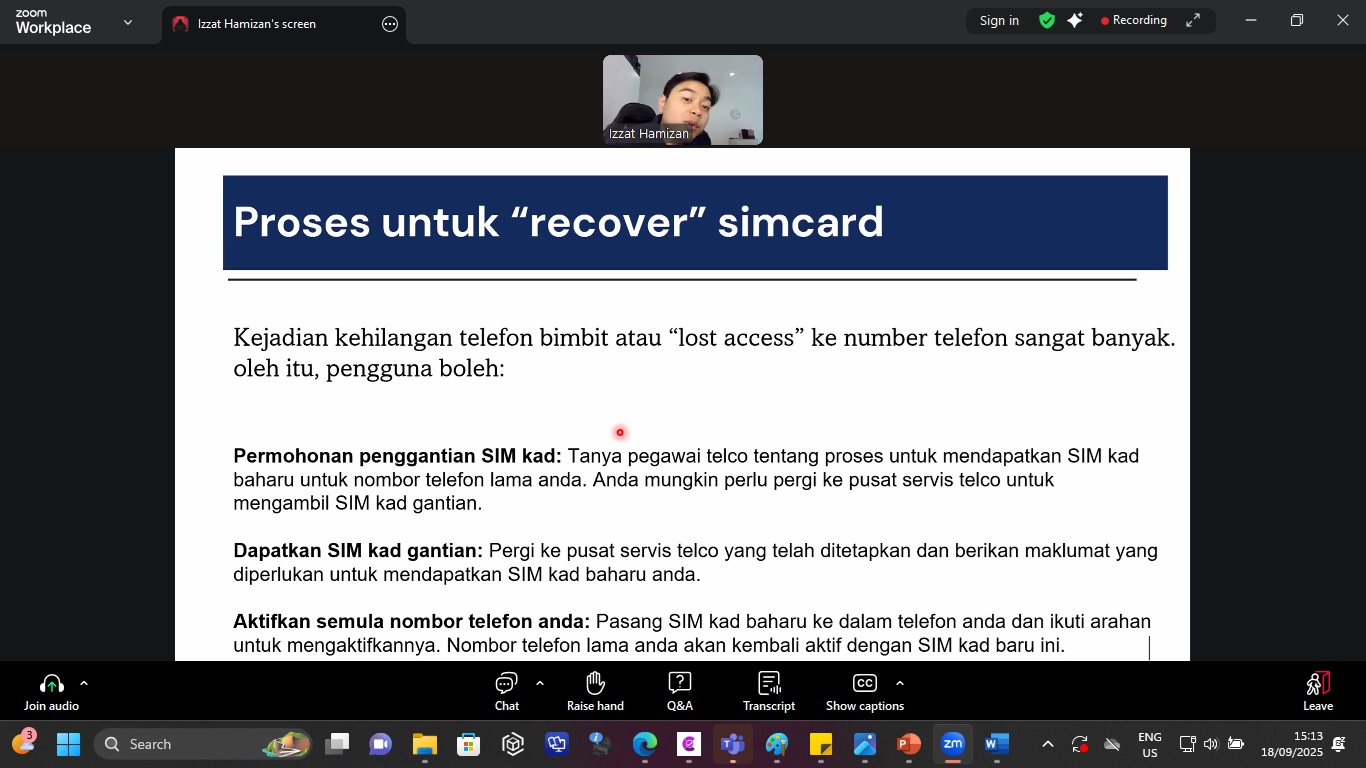Enter full screen mode
The image size is (1366, 768).
click(x=1193, y=20)
